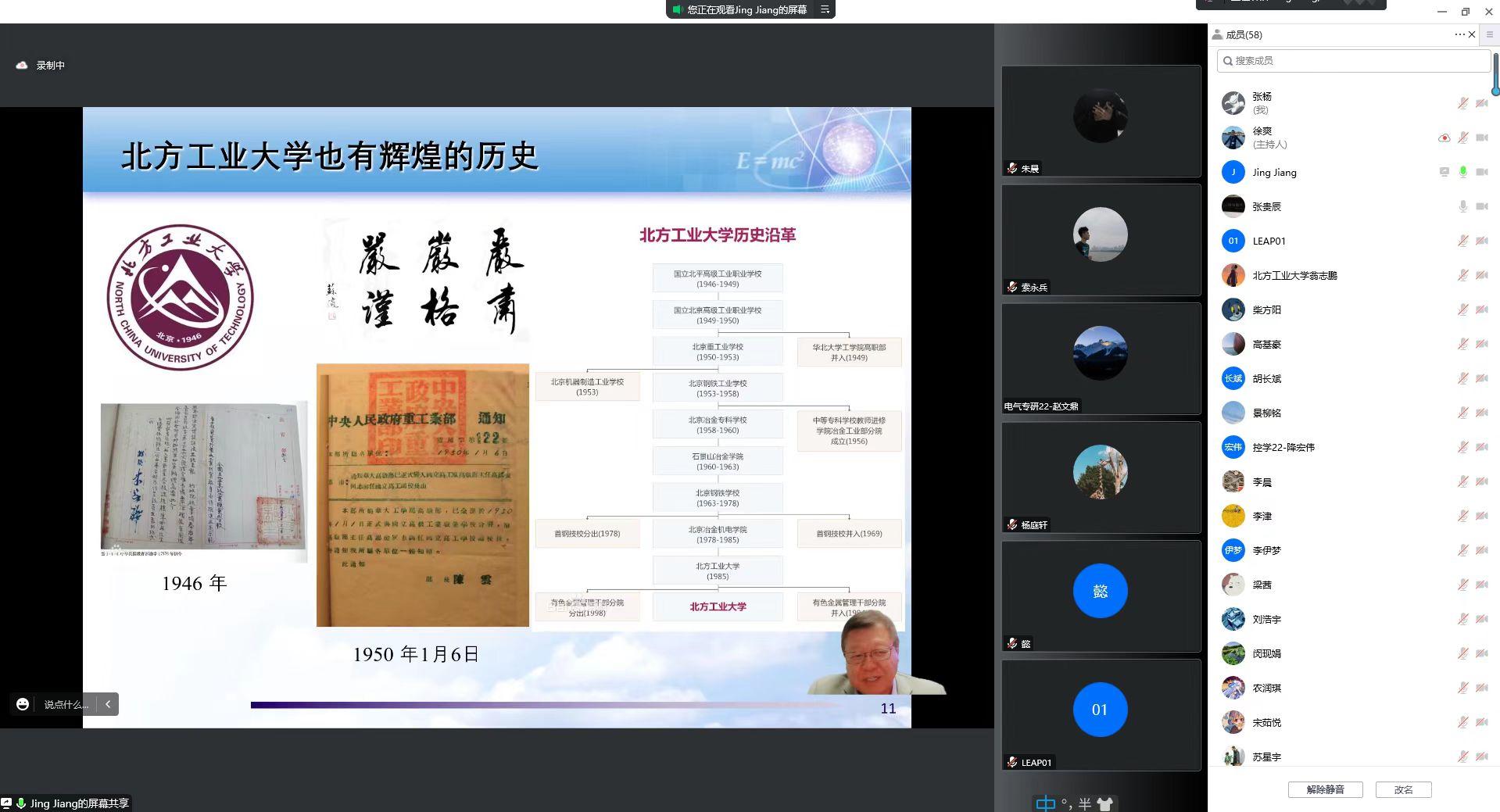Close the 成员 members panel
1500x812 pixels.
pos(1472,34)
